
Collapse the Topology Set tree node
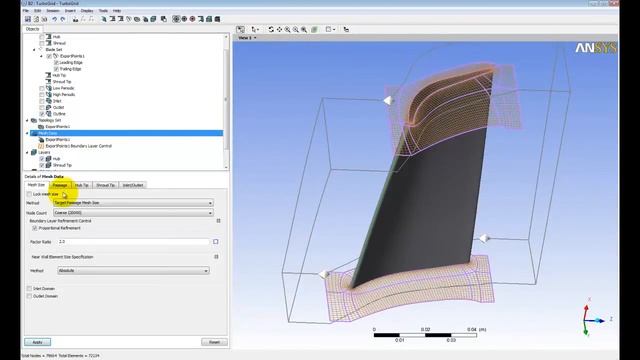coord(27,120)
